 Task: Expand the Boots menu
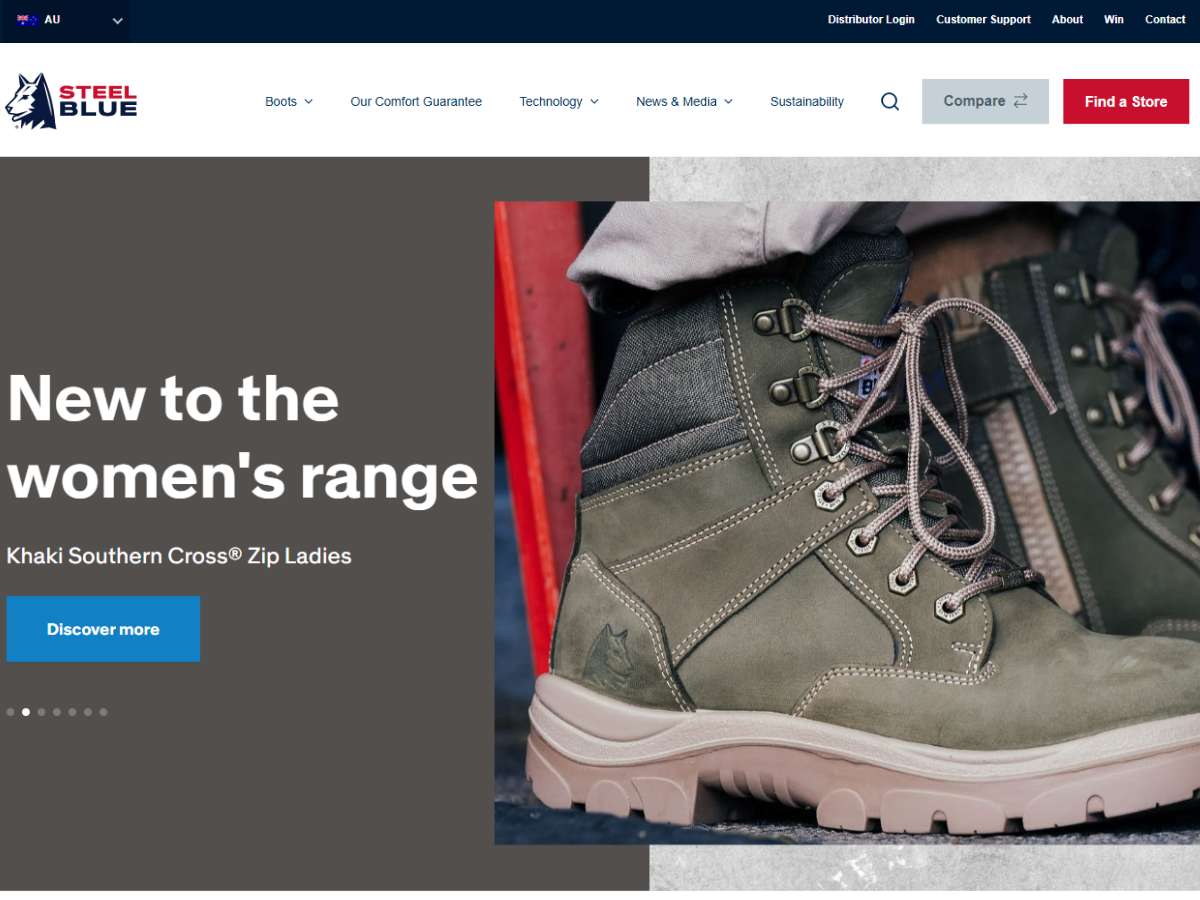pyautogui.click(x=289, y=101)
